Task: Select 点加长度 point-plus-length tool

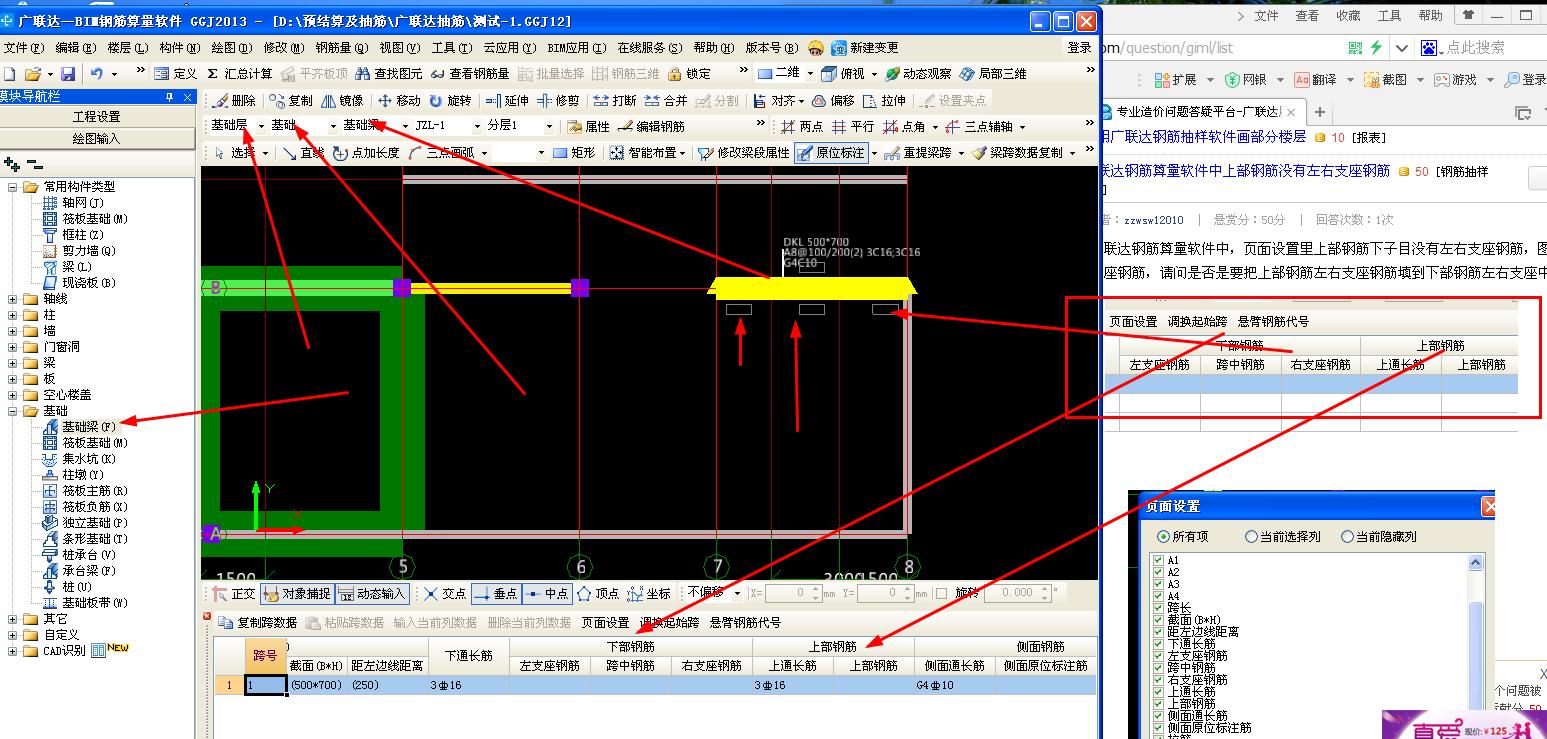Action: click(366, 153)
